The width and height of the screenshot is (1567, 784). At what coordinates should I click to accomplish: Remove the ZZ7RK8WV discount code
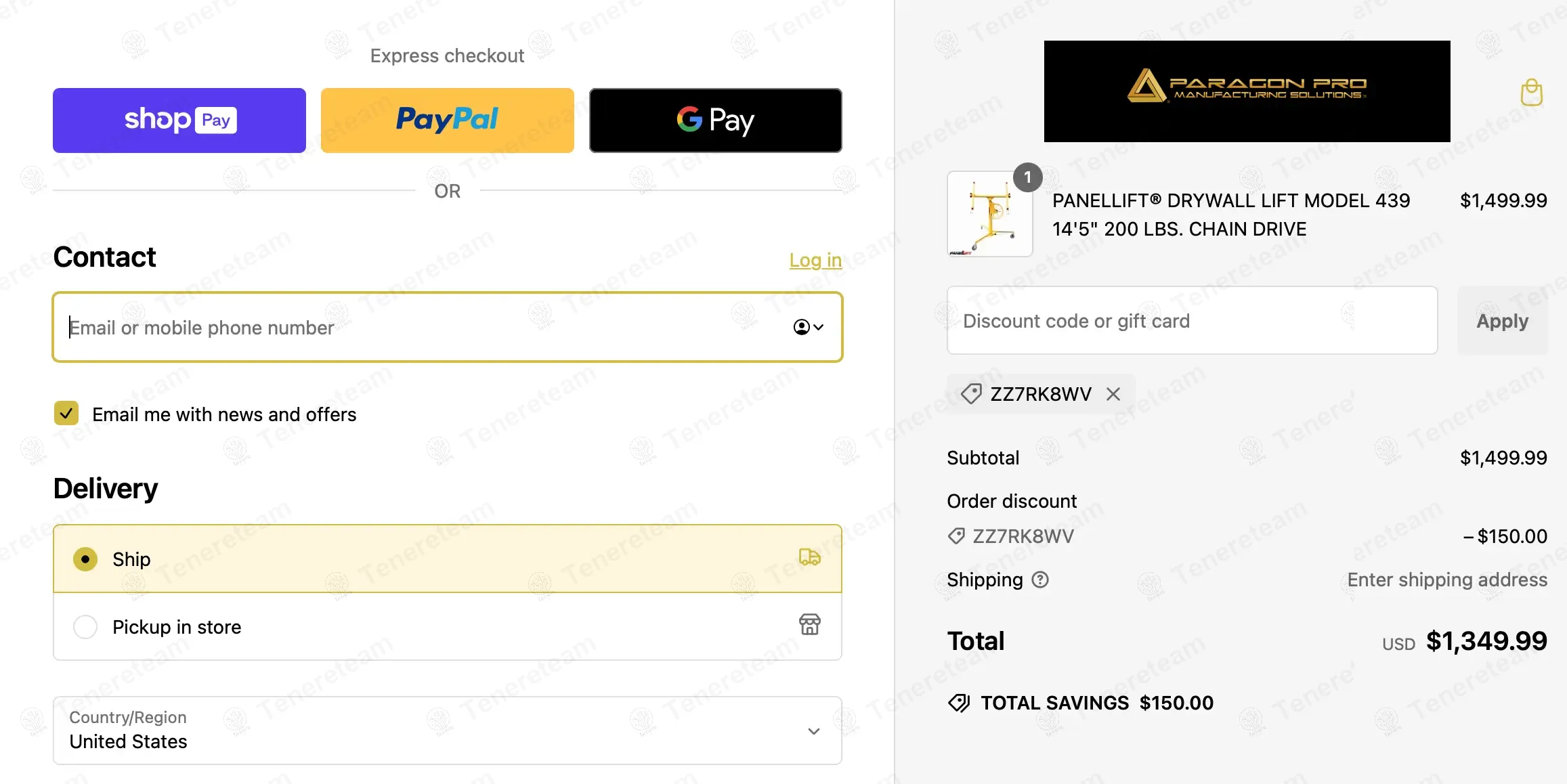[1113, 394]
